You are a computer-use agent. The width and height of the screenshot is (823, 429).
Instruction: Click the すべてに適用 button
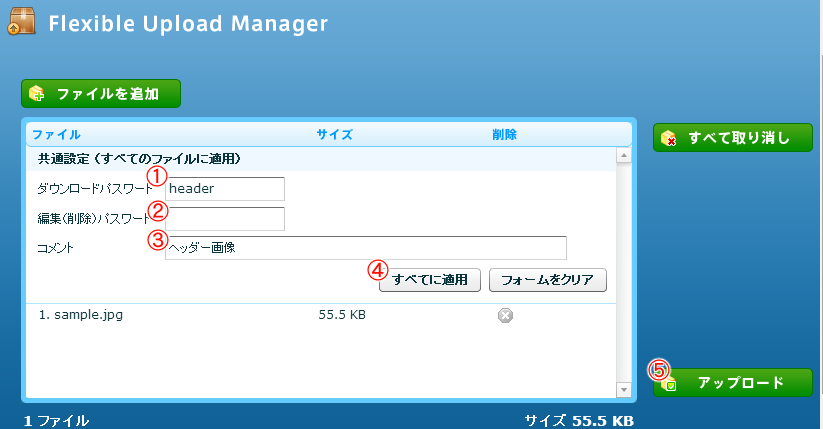430,280
